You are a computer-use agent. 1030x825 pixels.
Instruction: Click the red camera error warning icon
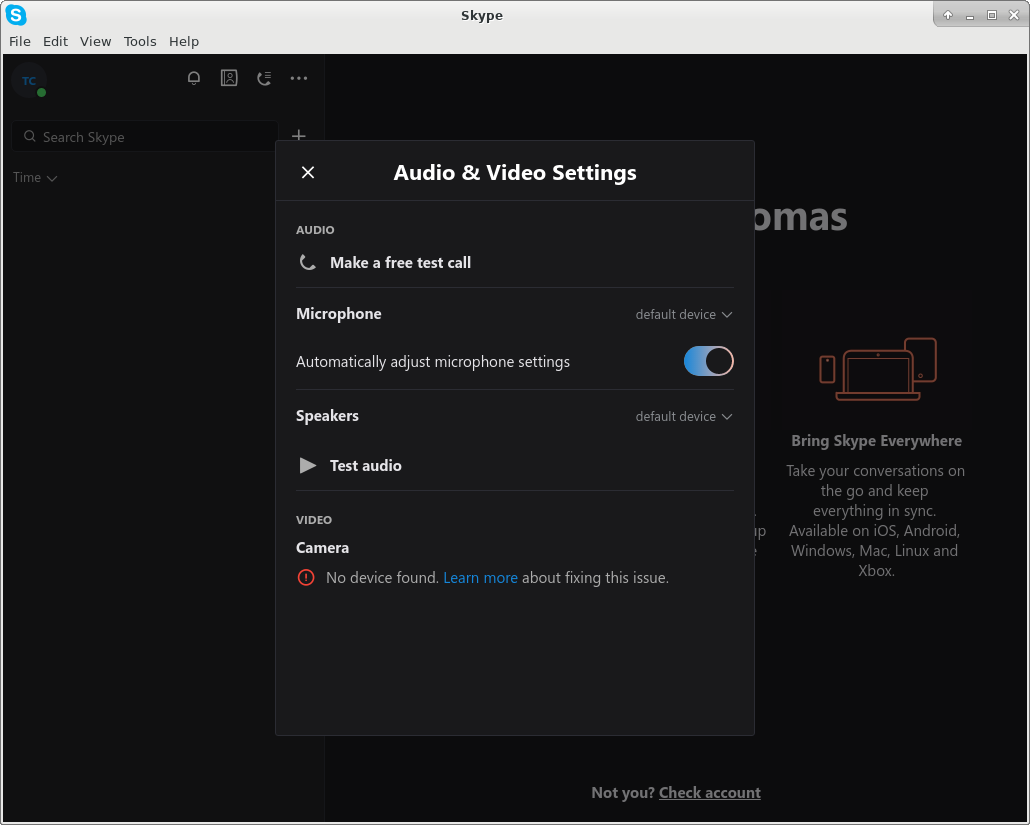coord(306,577)
